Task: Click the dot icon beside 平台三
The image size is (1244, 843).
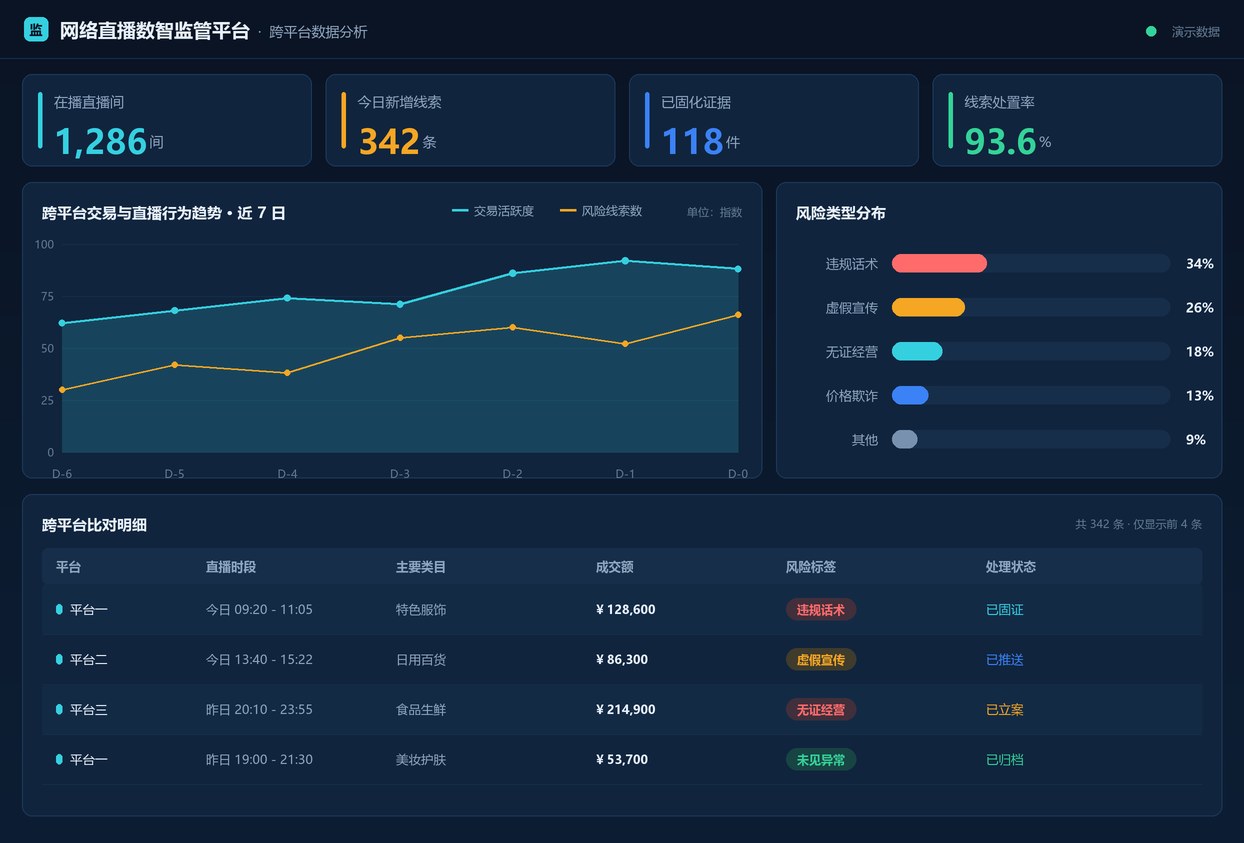Action: pos(59,710)
